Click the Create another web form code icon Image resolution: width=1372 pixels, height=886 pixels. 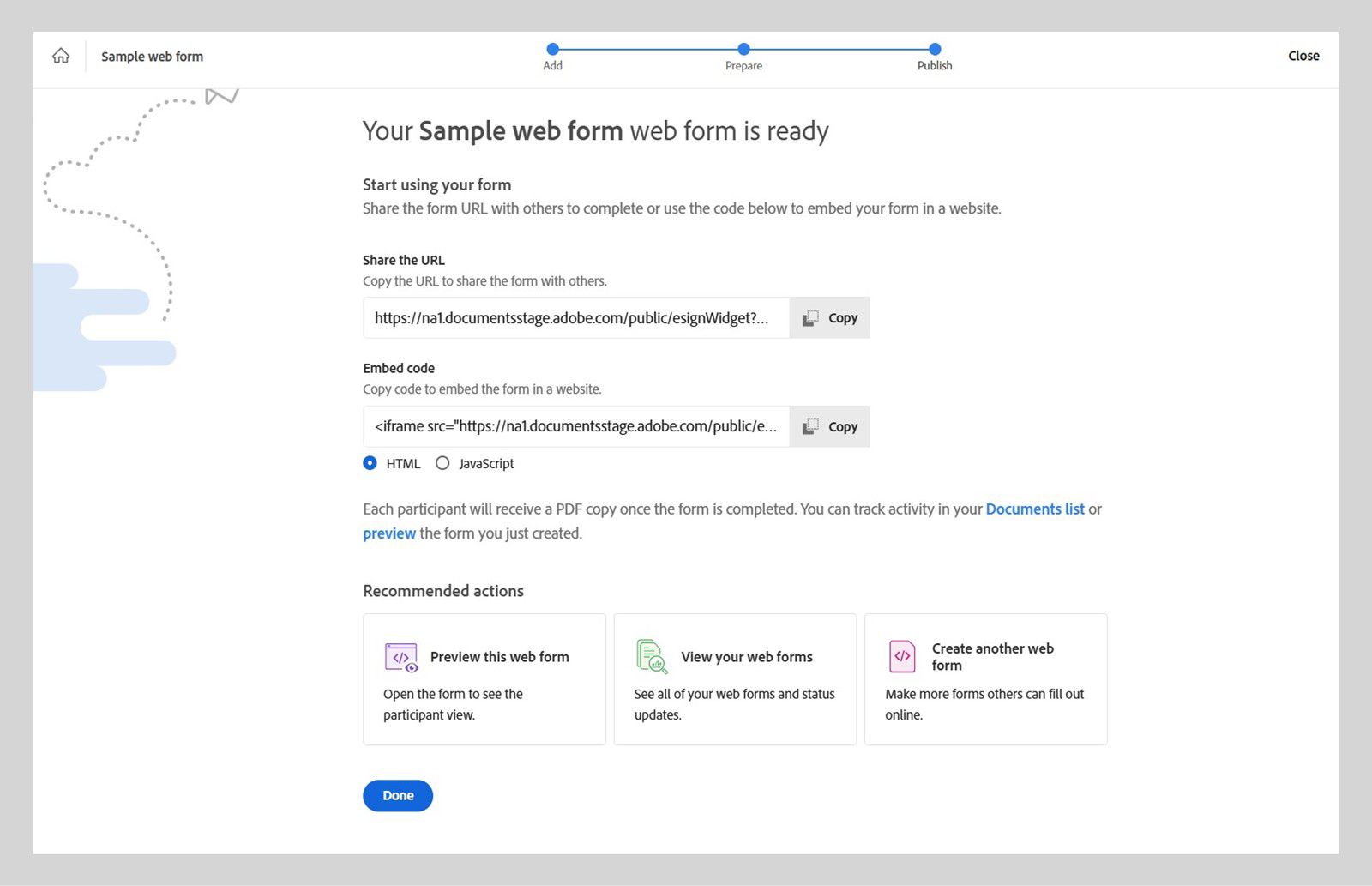[x=901, y=656]
